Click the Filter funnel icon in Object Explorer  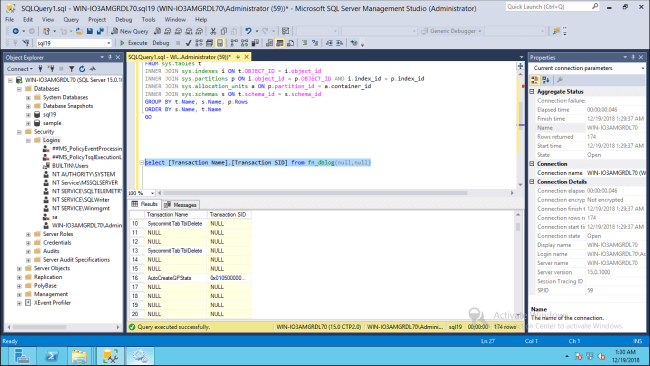click(72, 69)
